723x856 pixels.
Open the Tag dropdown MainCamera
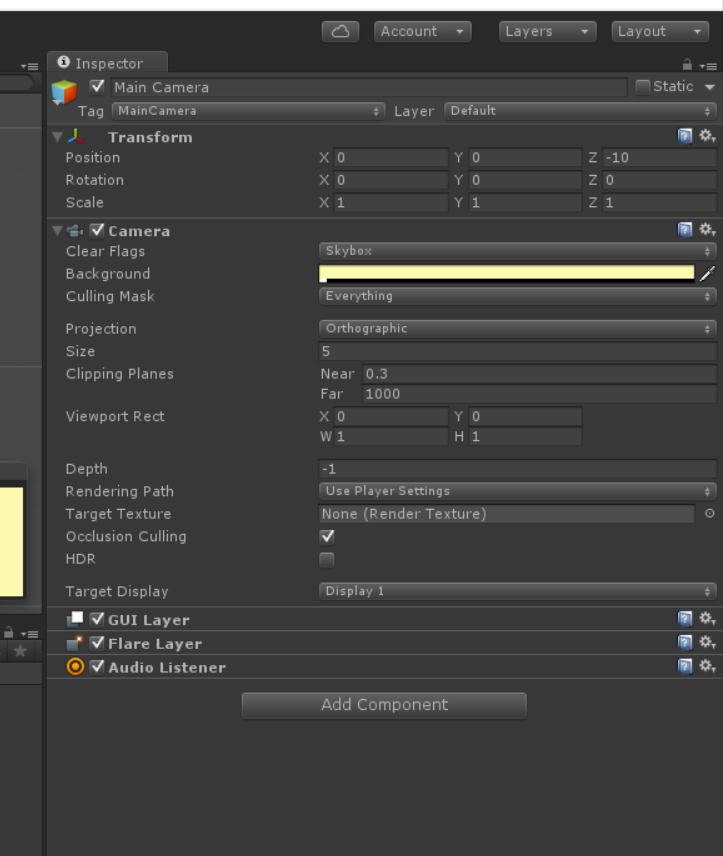click(248, 111)
